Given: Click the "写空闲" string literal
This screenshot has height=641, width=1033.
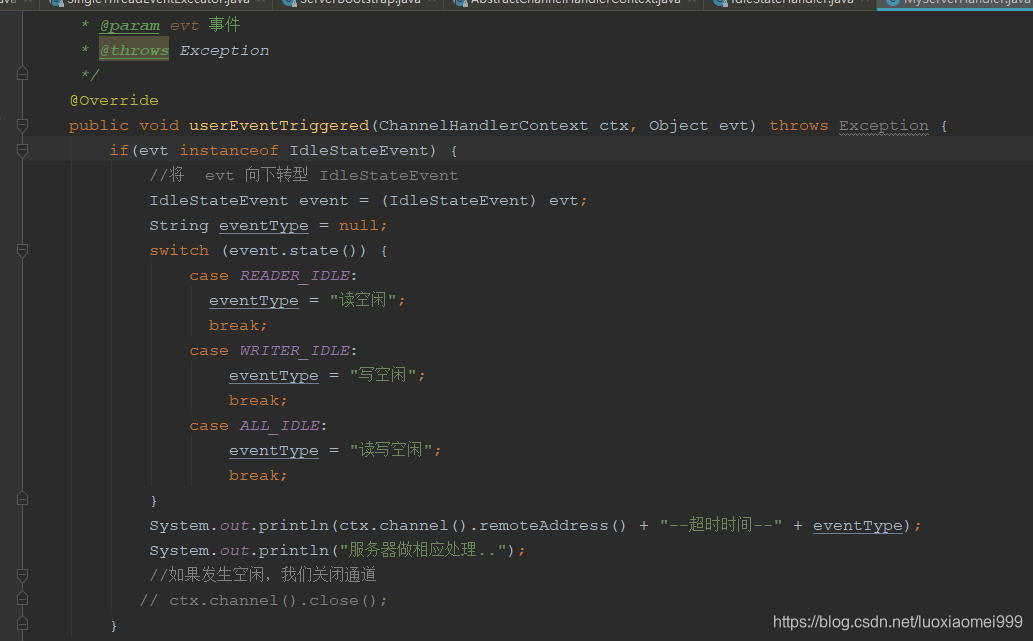Looking at the screenshot, I should pyautogui.click(x=383, y=376).
